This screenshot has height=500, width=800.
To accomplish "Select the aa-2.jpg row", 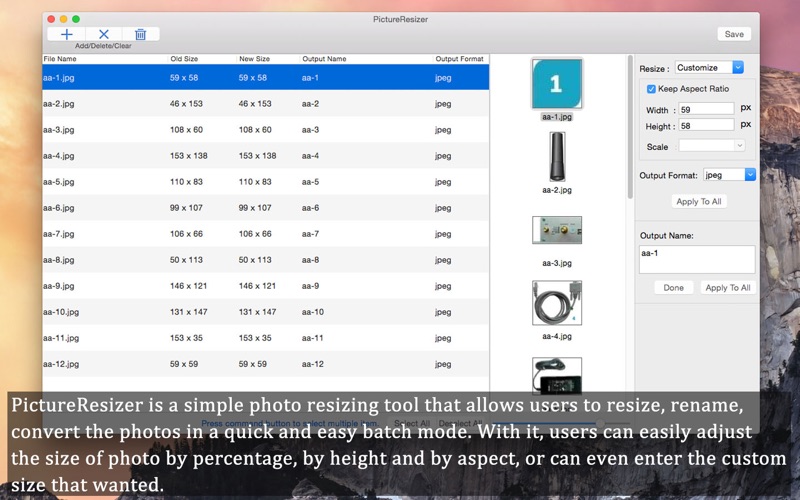I will coord(265,104).
